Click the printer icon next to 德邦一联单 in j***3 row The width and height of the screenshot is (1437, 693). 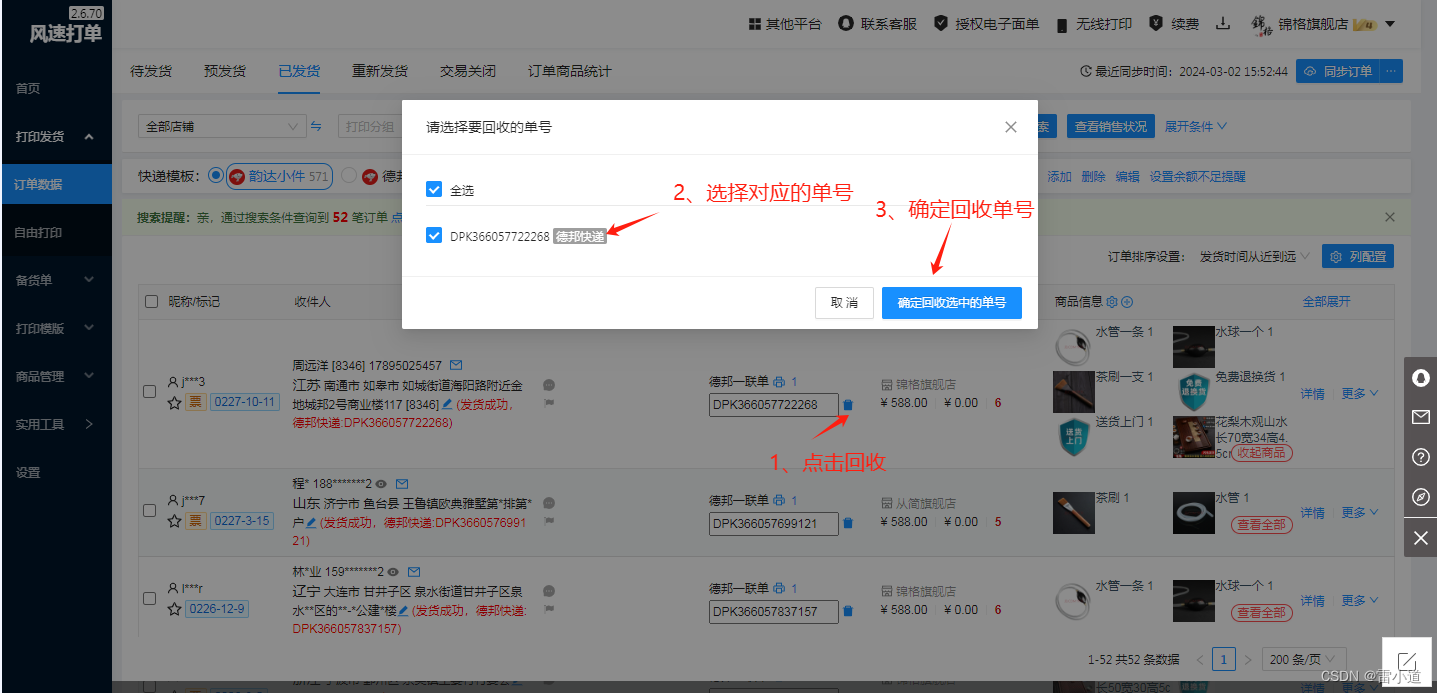pos(779,382)
